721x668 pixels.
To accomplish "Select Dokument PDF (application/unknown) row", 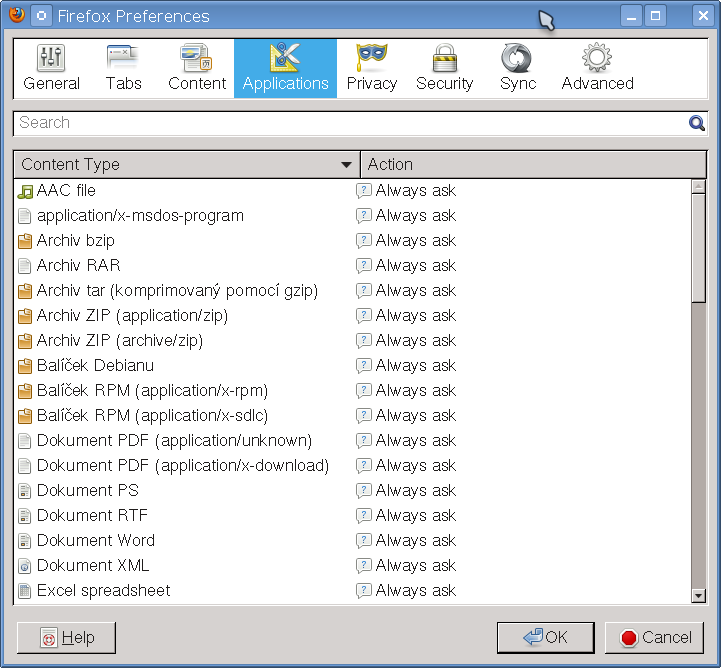I will tap(352, 441).
